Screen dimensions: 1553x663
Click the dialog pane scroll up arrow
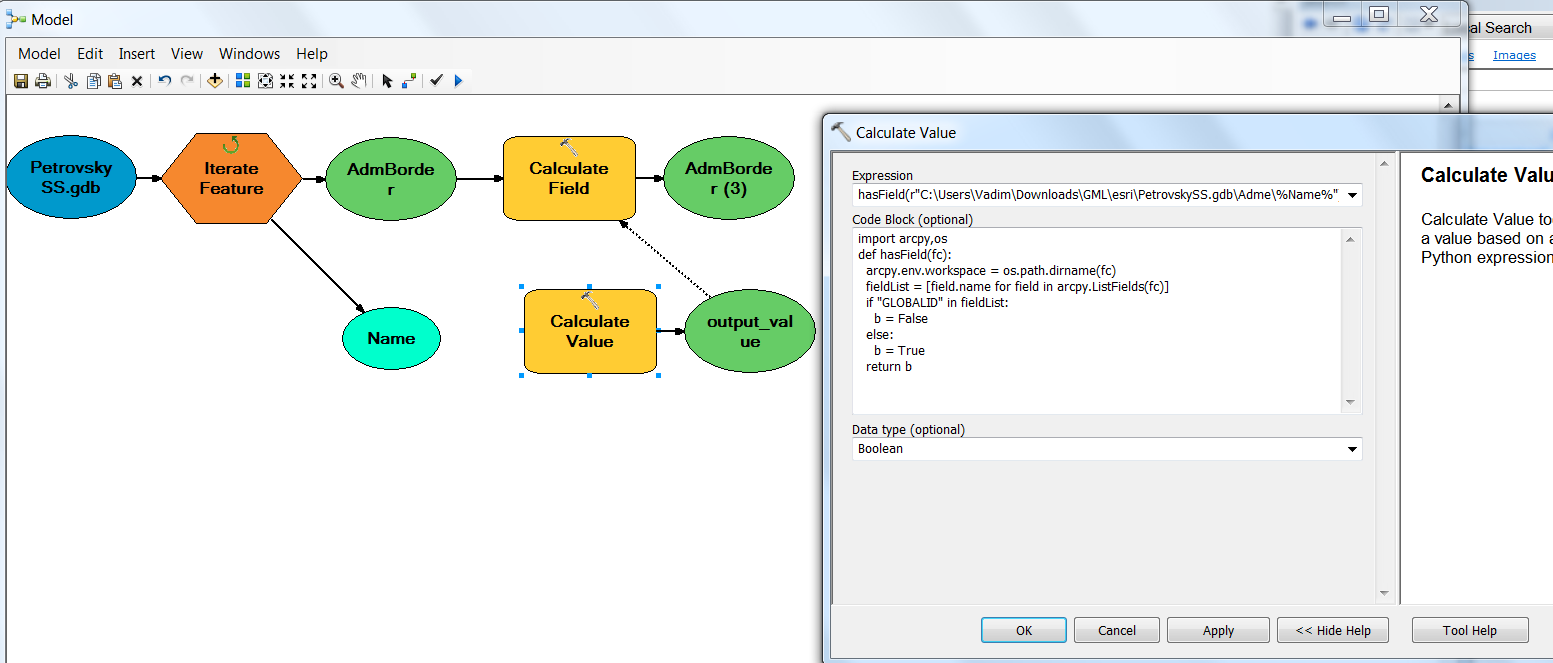tap(1384, 165)
